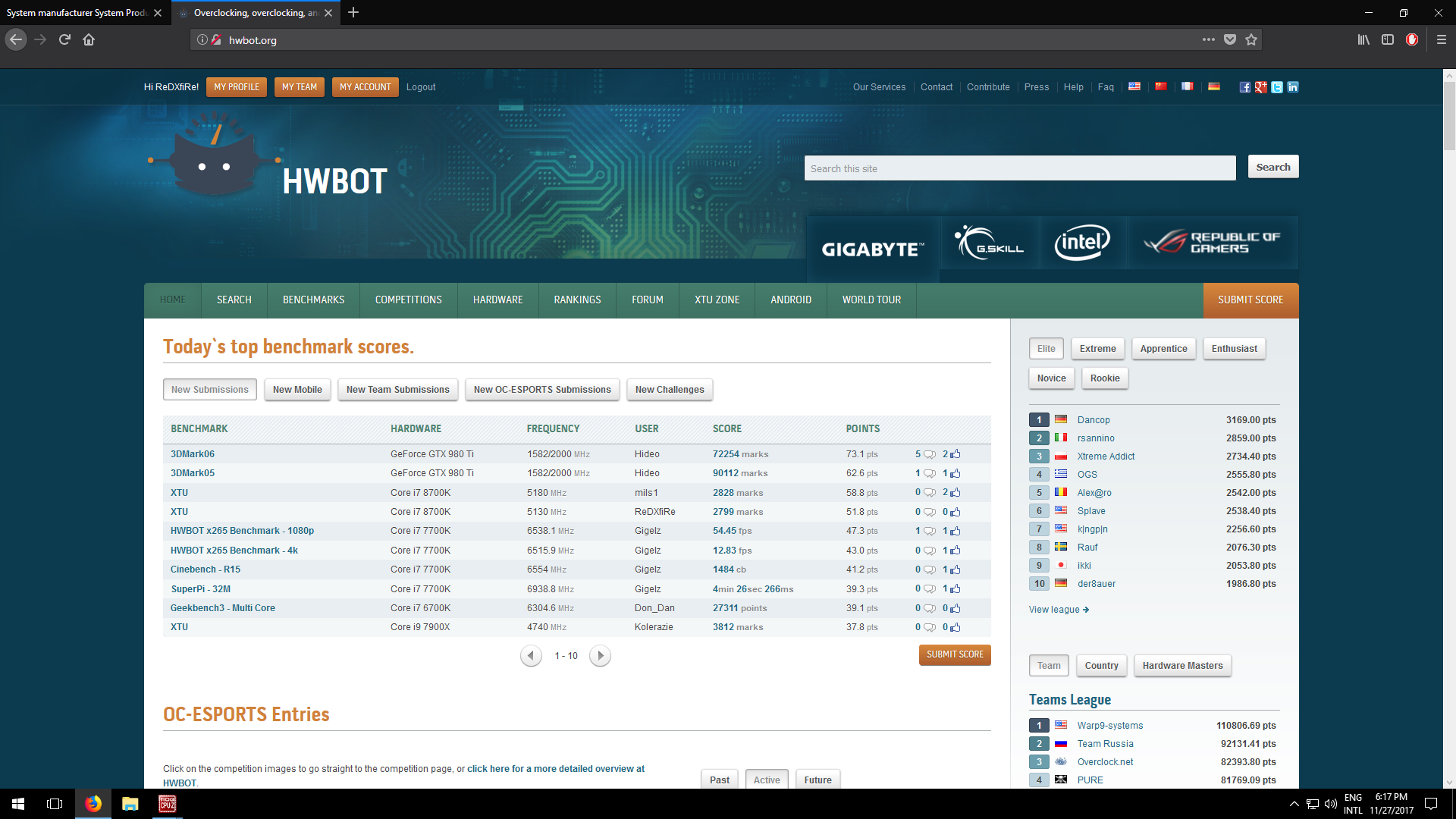Click orange MY PROFILE button
Image resolution: width=1456 pixels, height=819 pixels.
tap(237, 87)
